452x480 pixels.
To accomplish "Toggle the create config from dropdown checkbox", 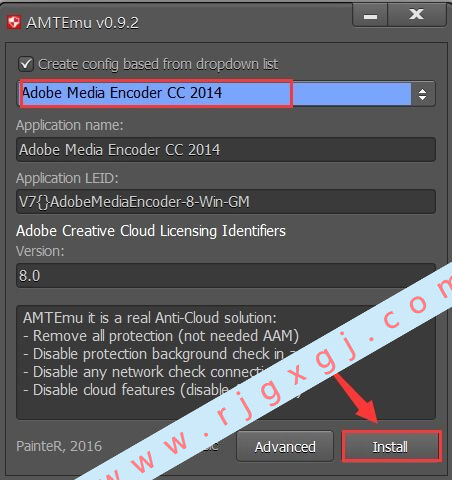I will (26, 64).
